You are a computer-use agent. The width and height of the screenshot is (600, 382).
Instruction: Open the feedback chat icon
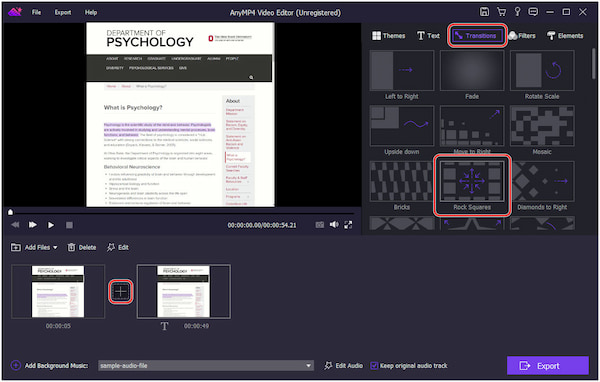(533, 12)
